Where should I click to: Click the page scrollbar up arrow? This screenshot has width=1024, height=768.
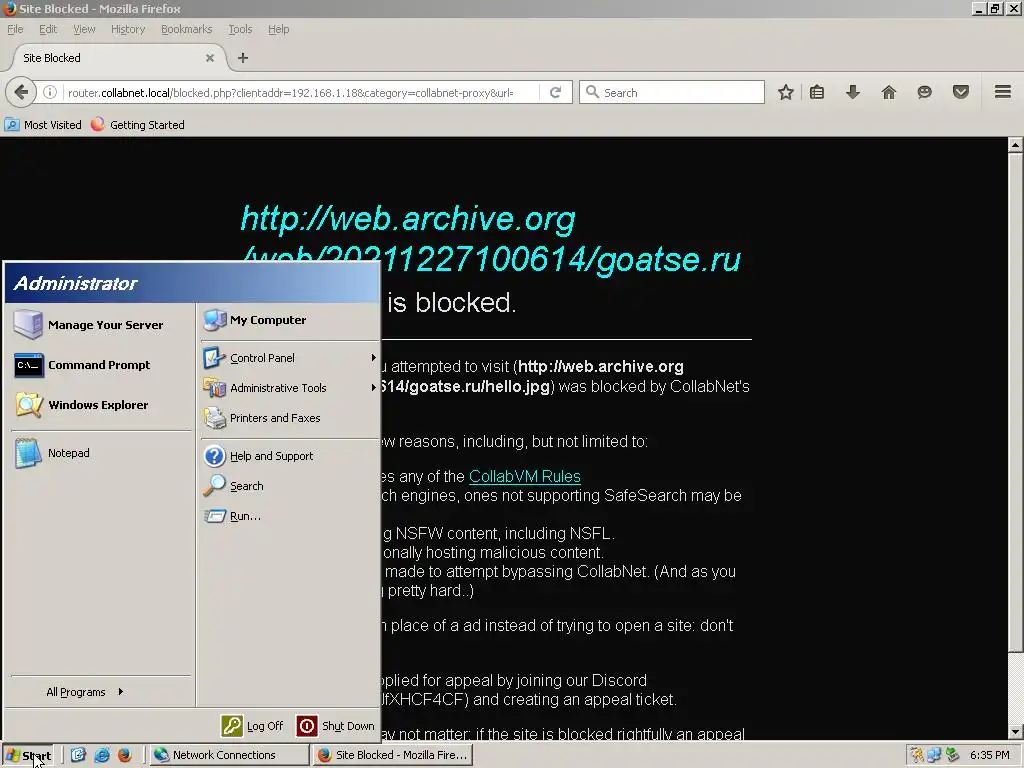1015,144
